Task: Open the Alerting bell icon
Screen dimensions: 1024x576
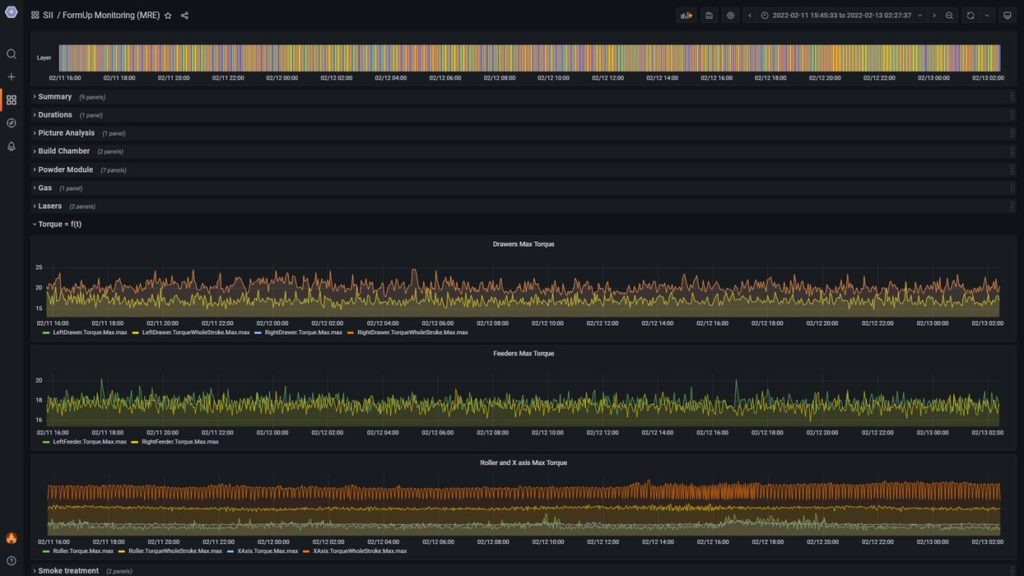Action: (x=11, y=146)
